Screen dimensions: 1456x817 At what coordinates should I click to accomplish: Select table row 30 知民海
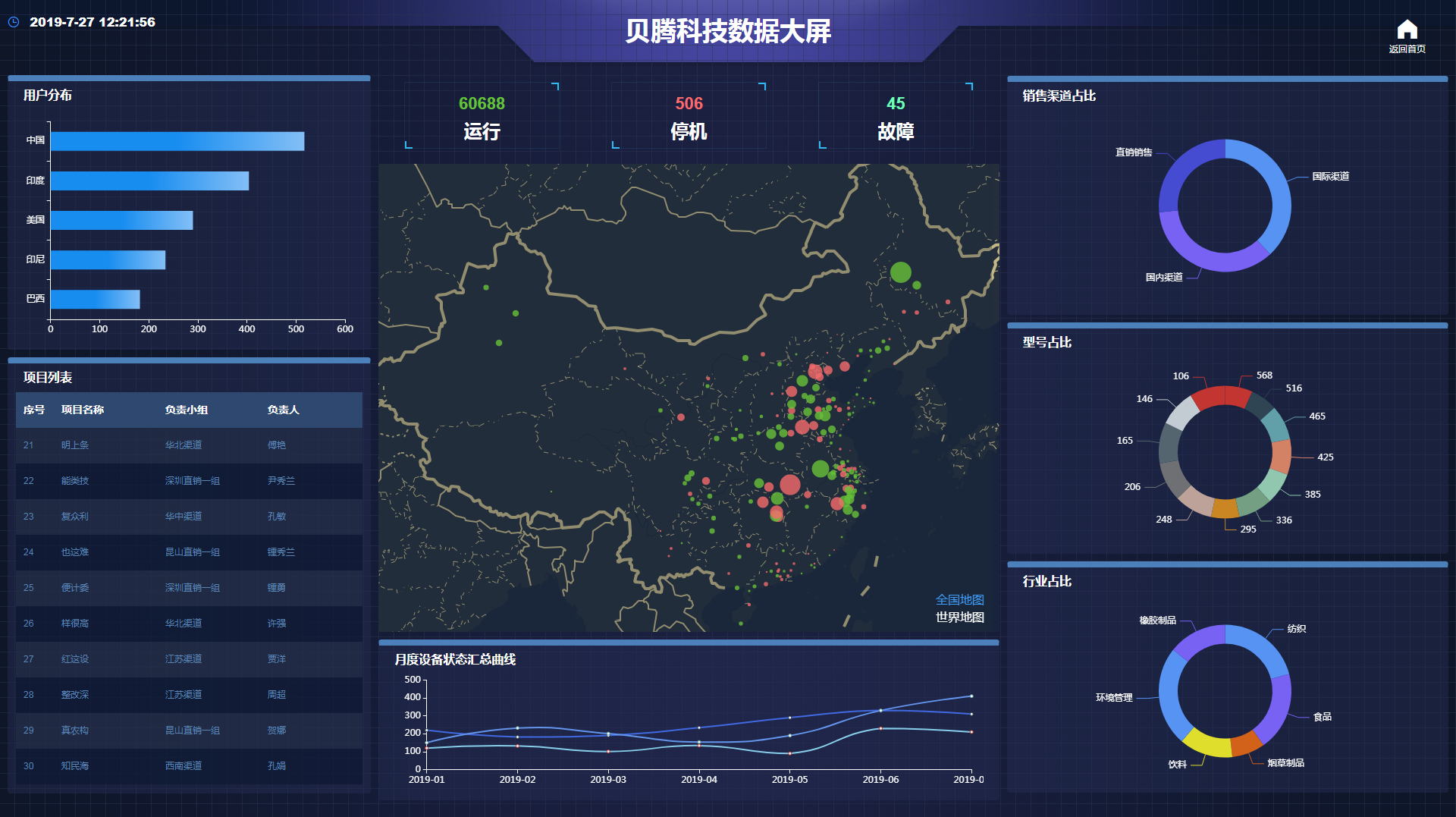188,766
